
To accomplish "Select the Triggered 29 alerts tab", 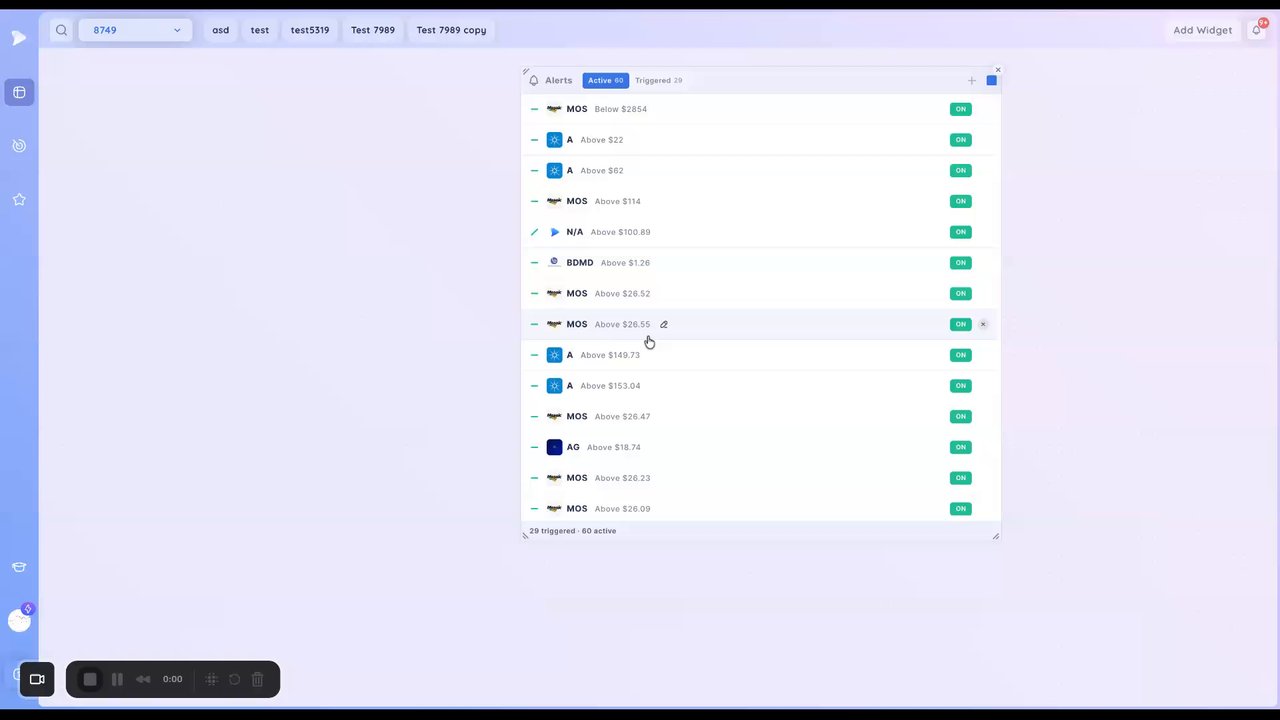I will pos(658,80).
